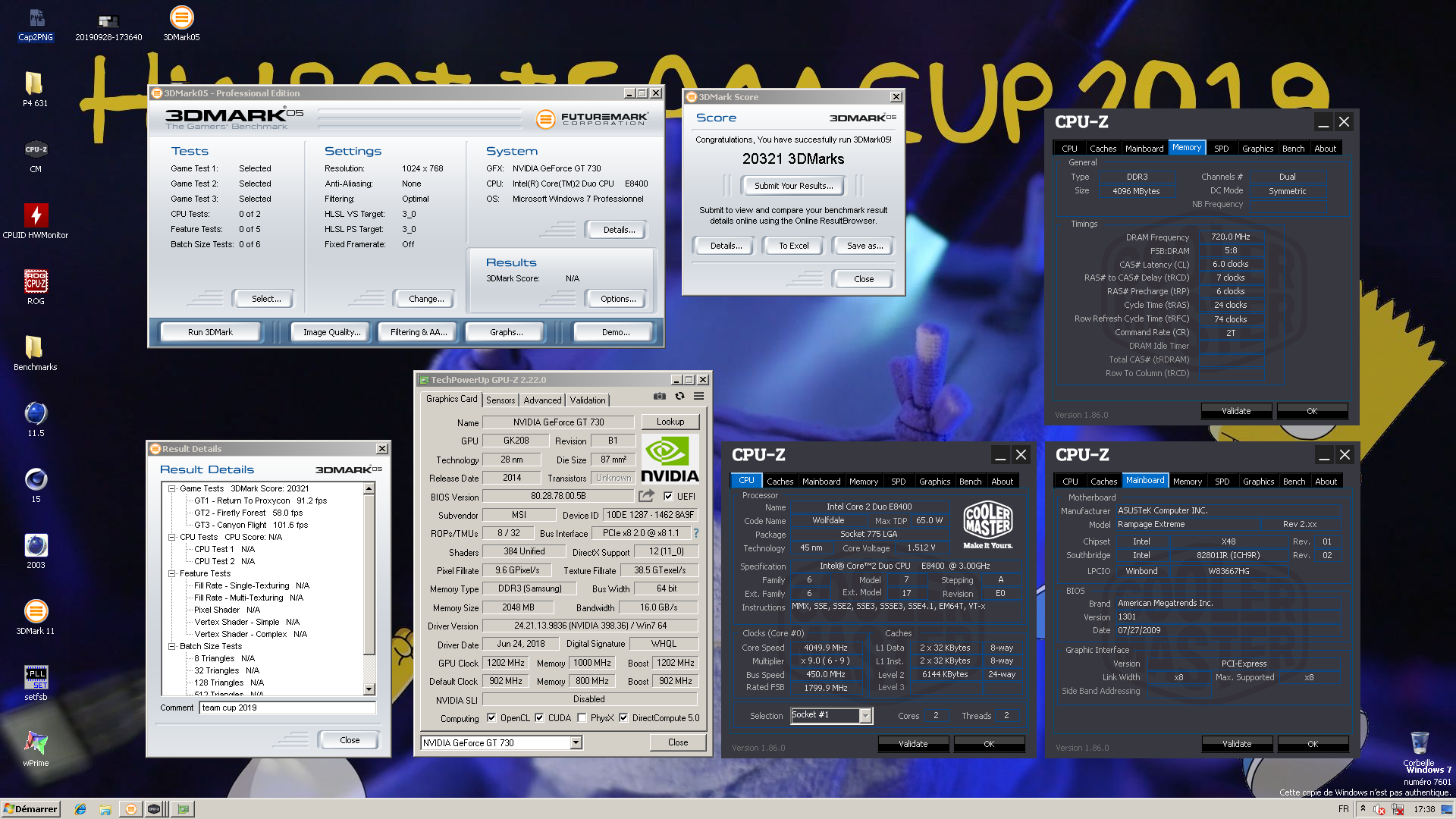
Task: Toggle the UEFI checkbox in GPU-Z
Action: click(x=668, y=497)
